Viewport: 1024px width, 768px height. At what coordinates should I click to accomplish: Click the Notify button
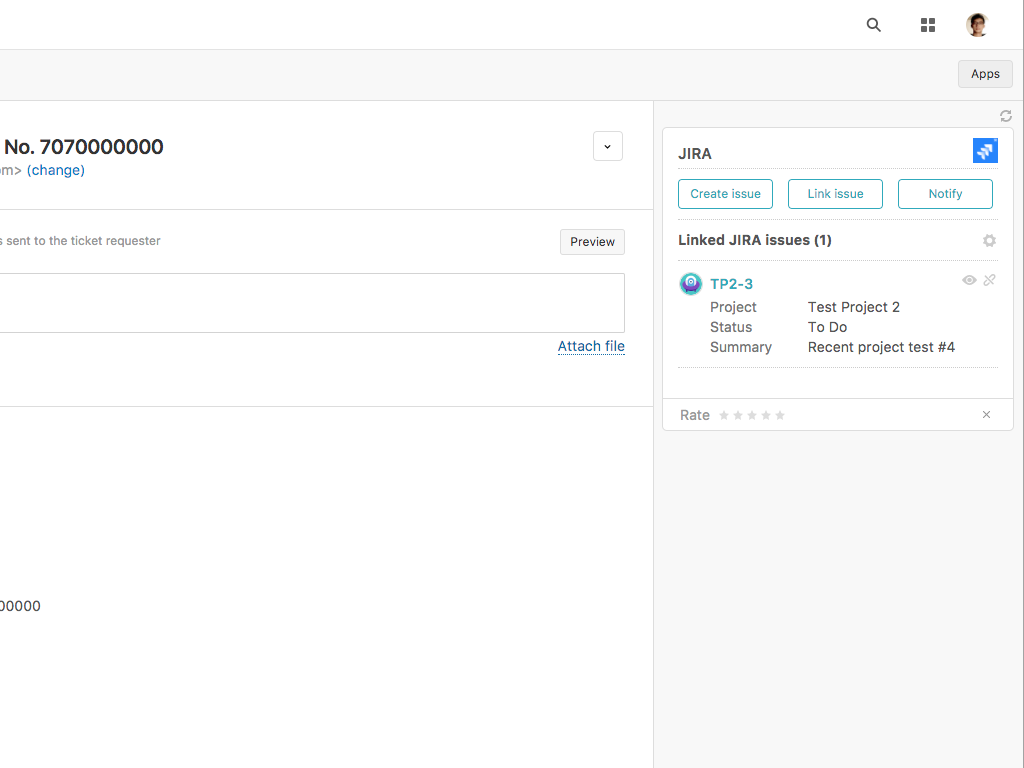945,194
